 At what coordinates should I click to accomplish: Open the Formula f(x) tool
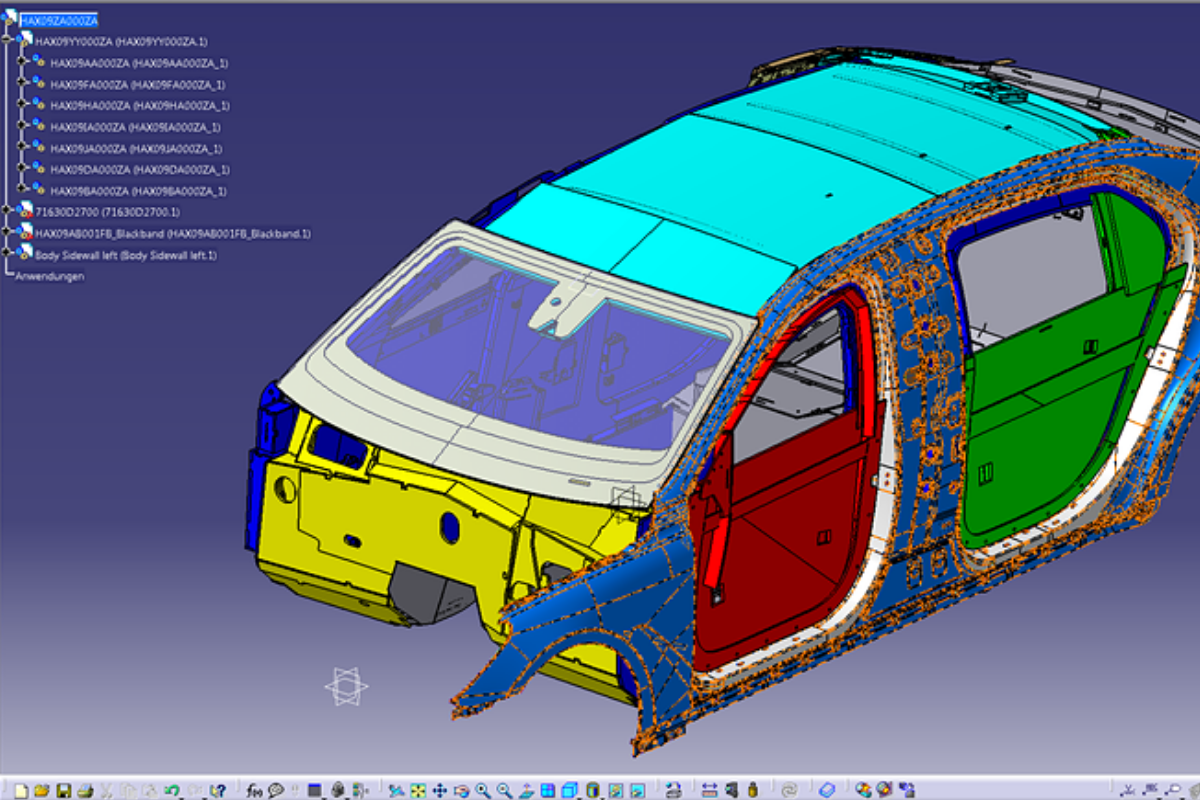[253, 789]
